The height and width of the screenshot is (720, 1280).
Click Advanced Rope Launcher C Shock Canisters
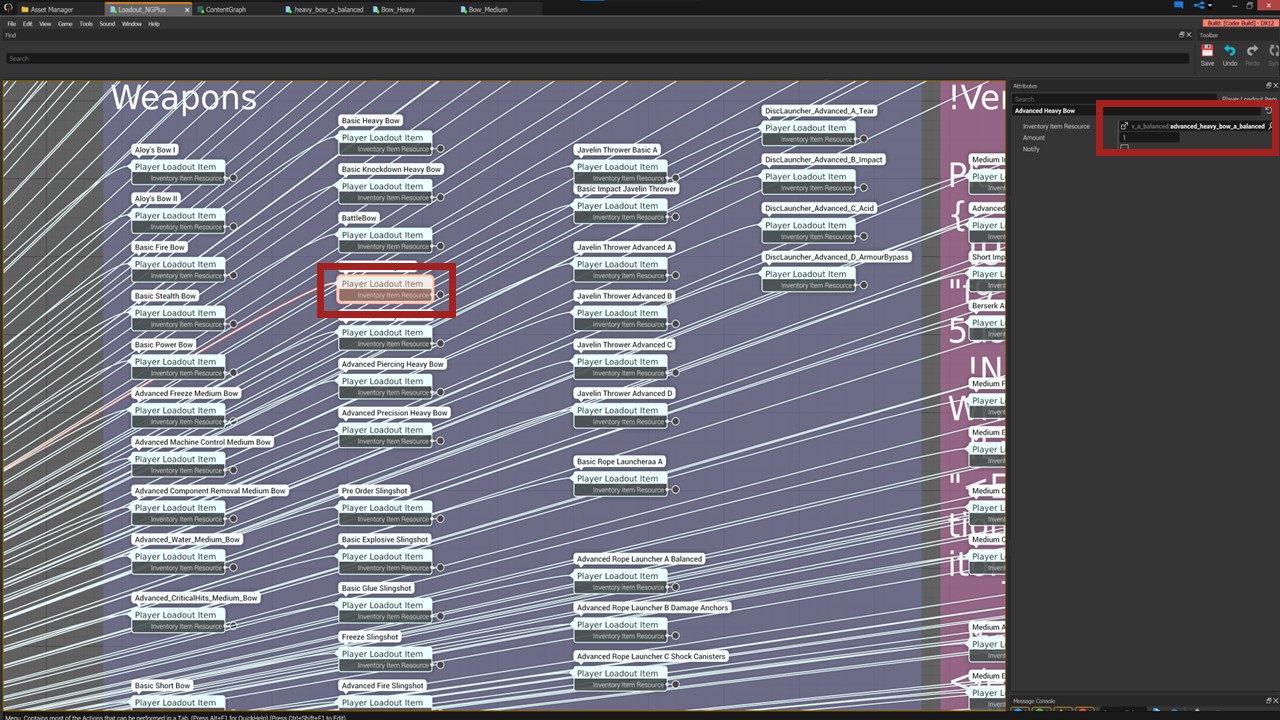click(x=651, y=657)
